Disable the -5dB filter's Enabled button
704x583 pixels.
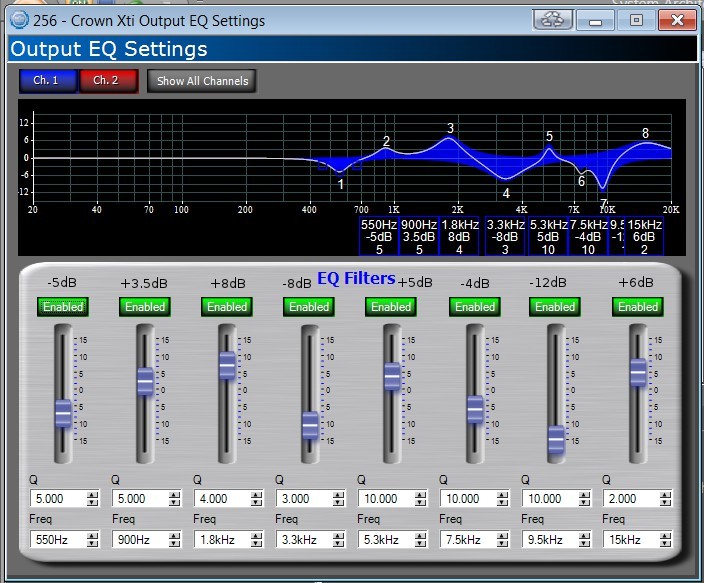click(63, 307)
